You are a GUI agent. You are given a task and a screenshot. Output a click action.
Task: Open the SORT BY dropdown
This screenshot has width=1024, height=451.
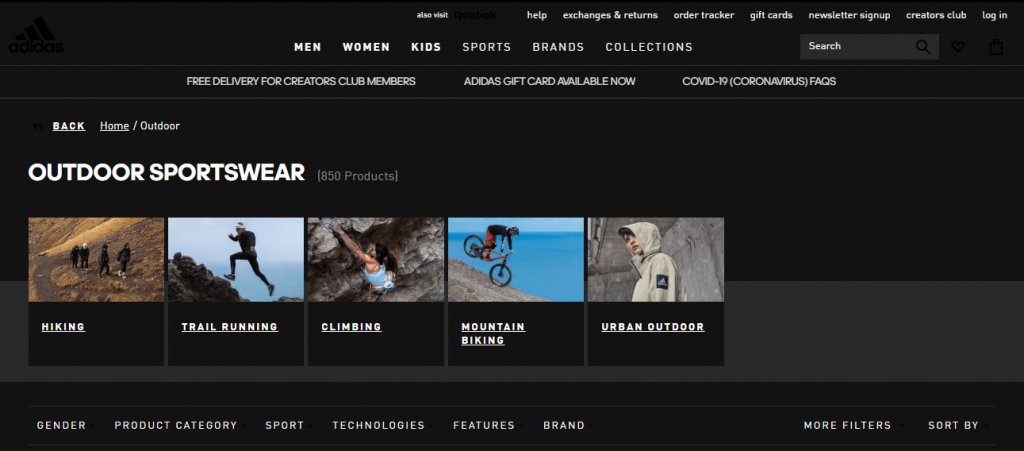[959, 426]
